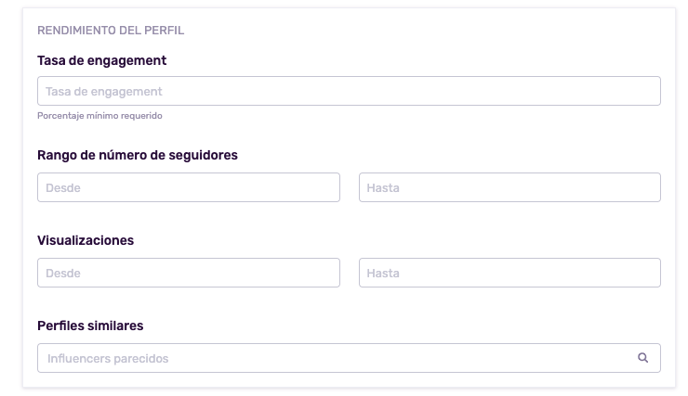688x396 pixels.
Task: Focus the Tasa de engagement input field
Action: (349, 91)
